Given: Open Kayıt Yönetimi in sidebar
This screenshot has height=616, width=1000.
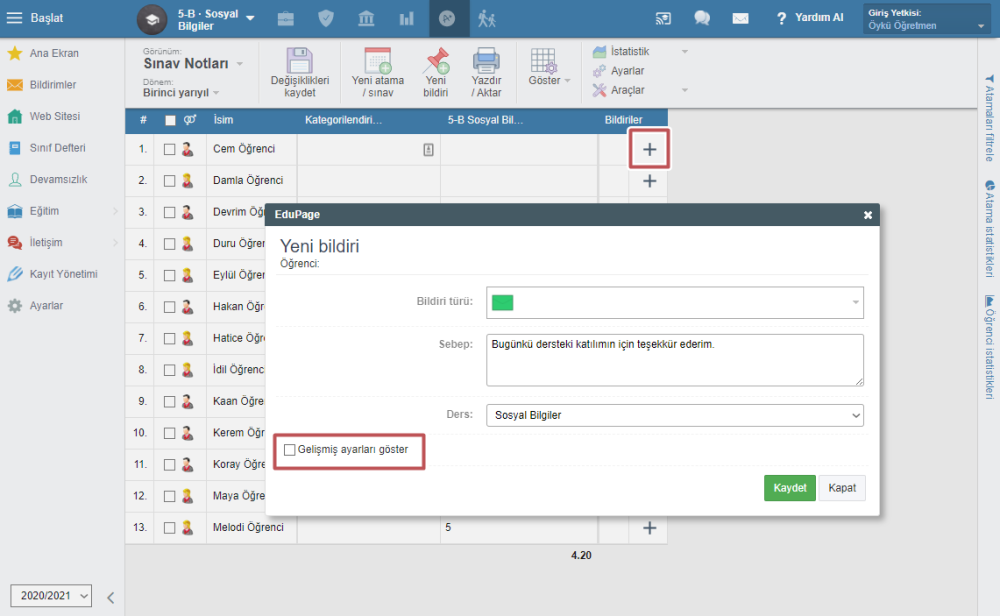Looking at the screenshot, I should (x=63, y=274).
